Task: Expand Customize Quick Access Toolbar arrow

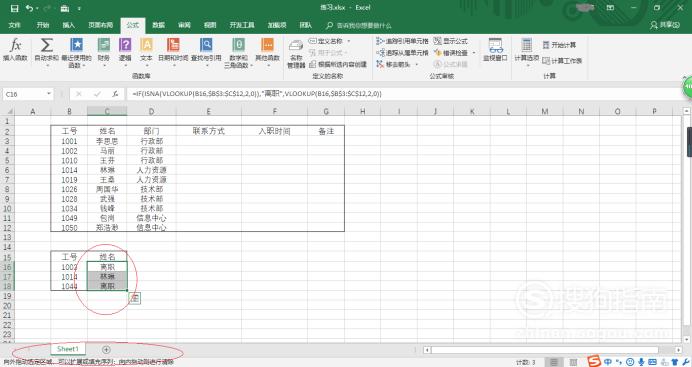Action: (79, 8)
